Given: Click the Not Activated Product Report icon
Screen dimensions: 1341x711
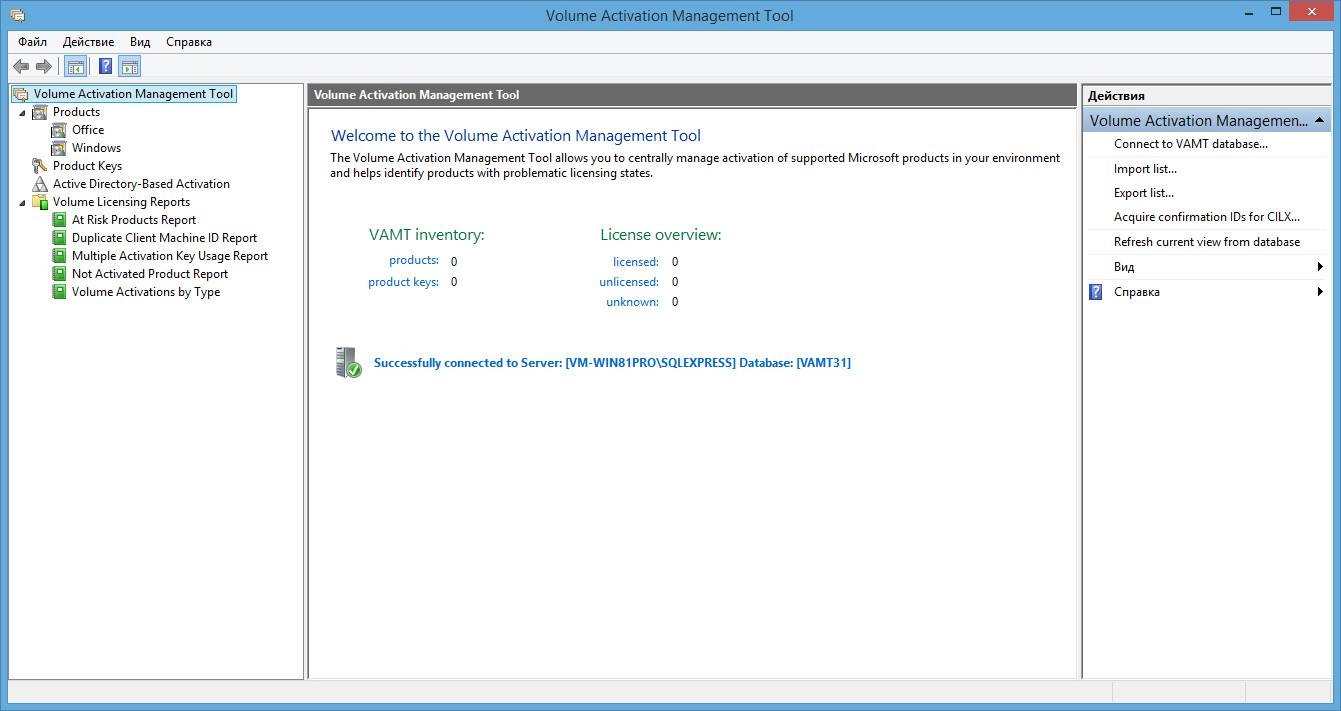Looking at the screenshot, I should tap(59, 274).
